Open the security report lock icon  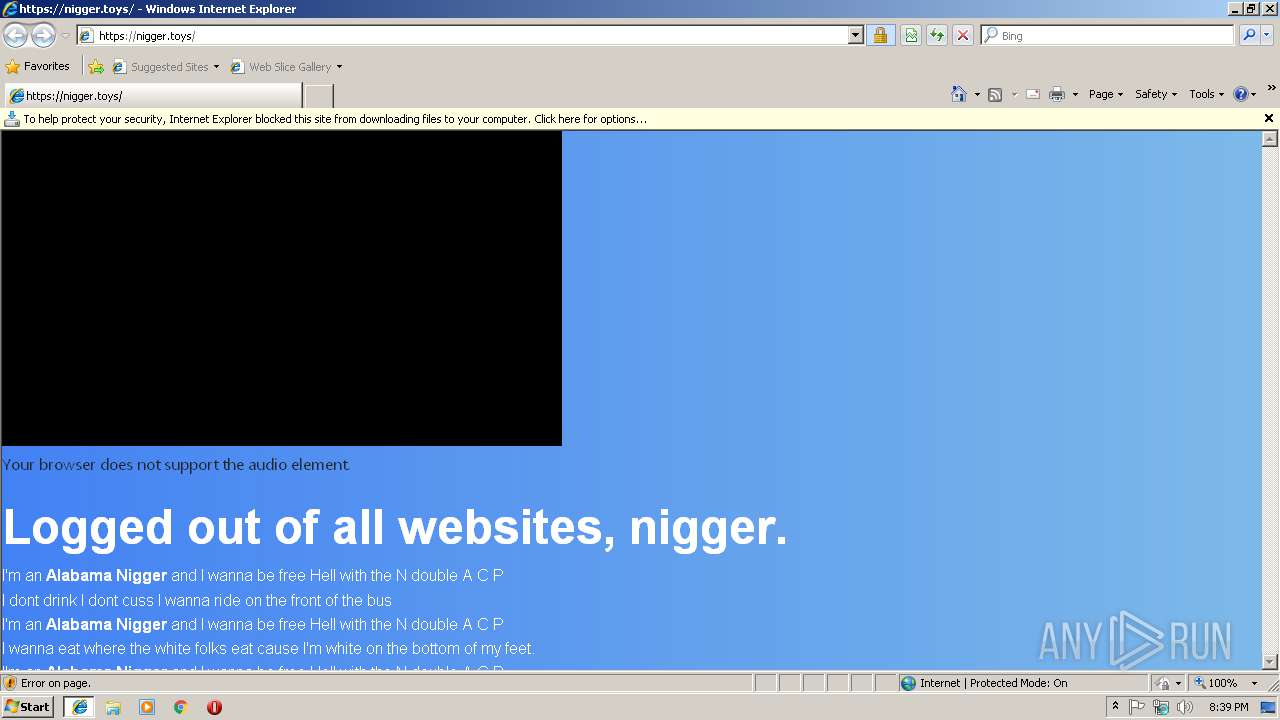(880, 36)
